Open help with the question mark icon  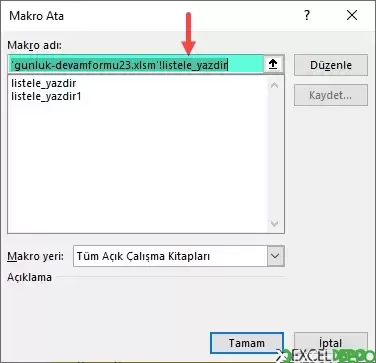[307, 15]
